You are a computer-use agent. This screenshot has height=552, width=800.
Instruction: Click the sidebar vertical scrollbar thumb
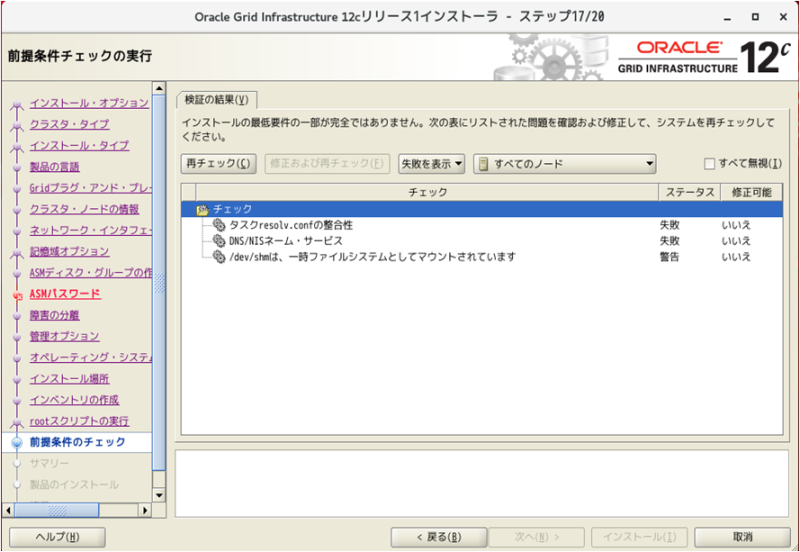tap(159, 283)
